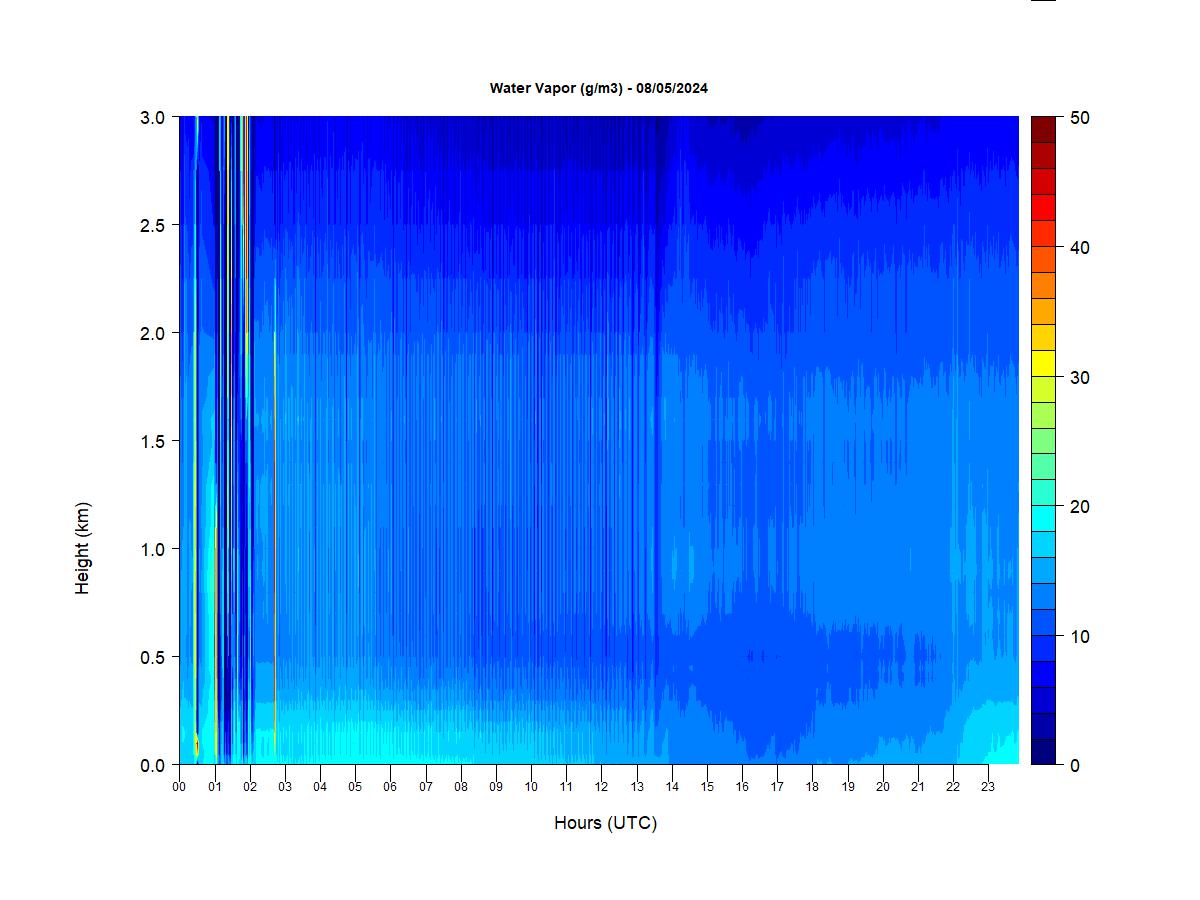The height and width of the screenshot is (900, 1200).
Task: Click the chart title Water Vapor (g/m3)
Action: coord(598,88)
